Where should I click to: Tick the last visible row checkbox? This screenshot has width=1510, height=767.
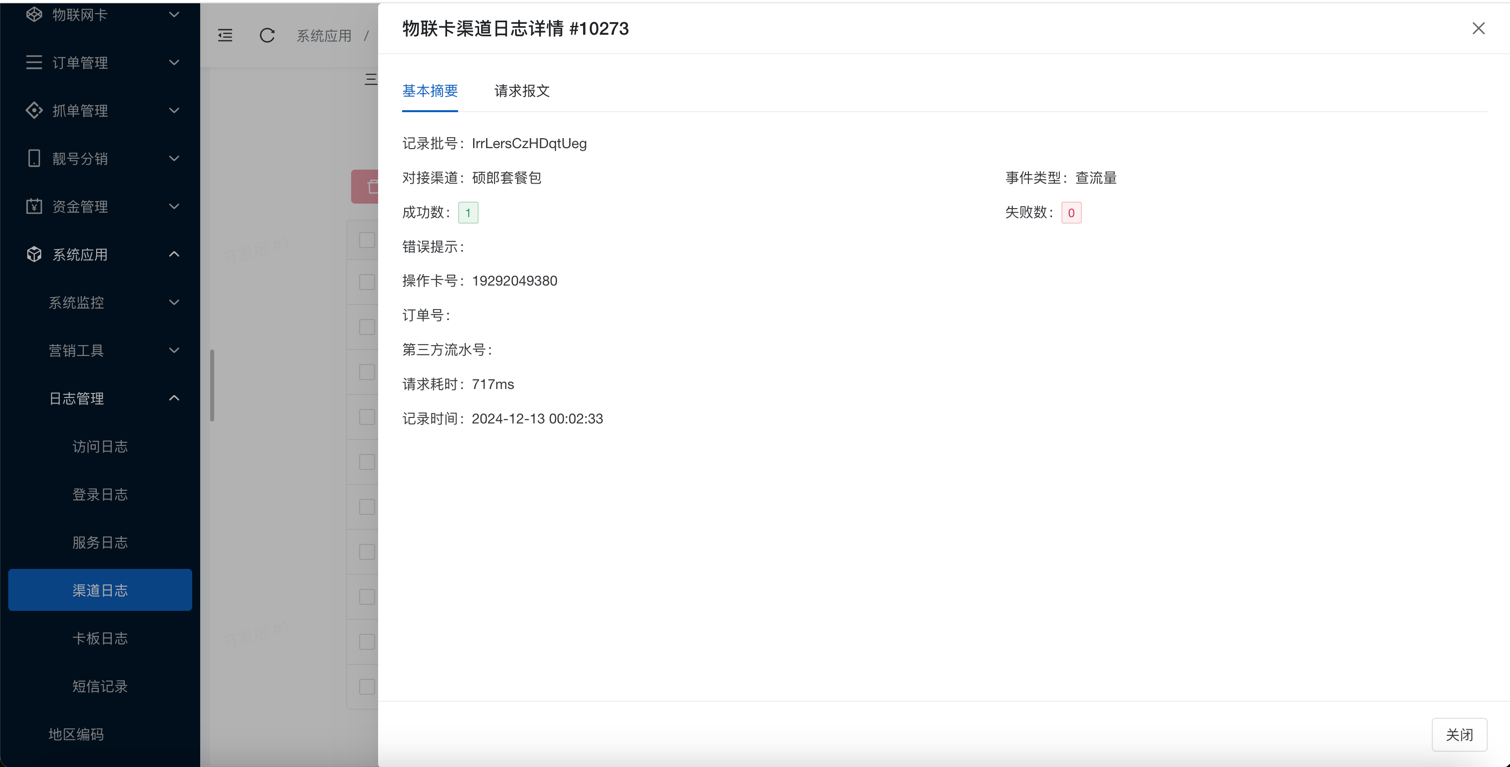[367, 687]
